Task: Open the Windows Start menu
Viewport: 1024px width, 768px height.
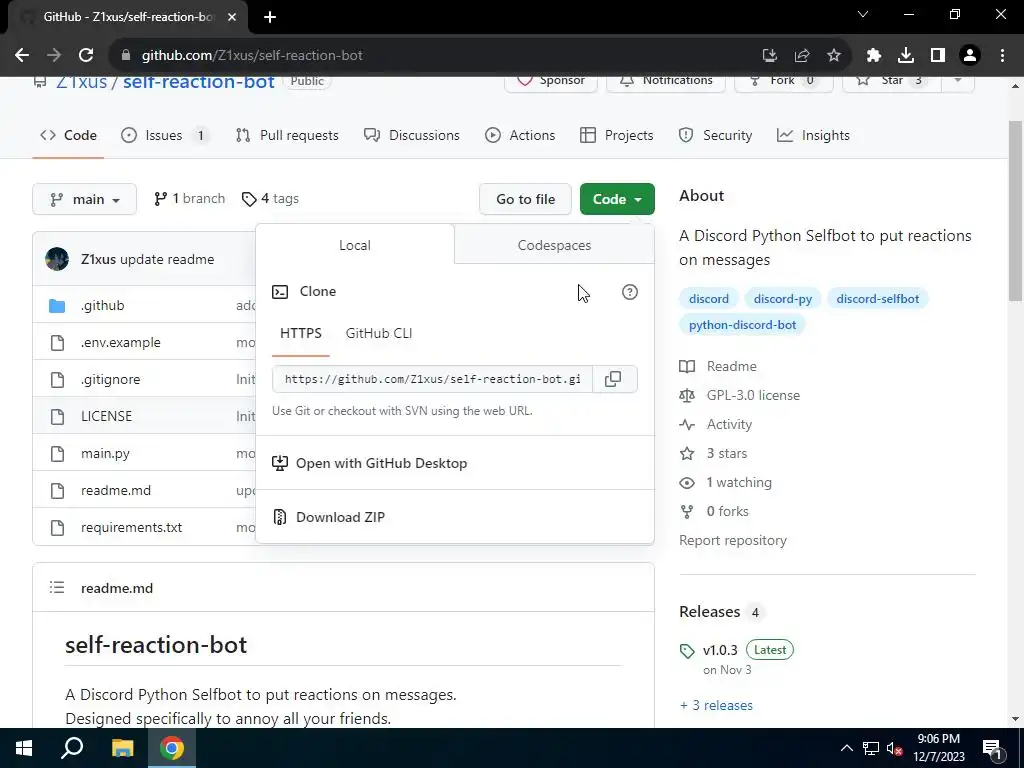Action: 24,748
